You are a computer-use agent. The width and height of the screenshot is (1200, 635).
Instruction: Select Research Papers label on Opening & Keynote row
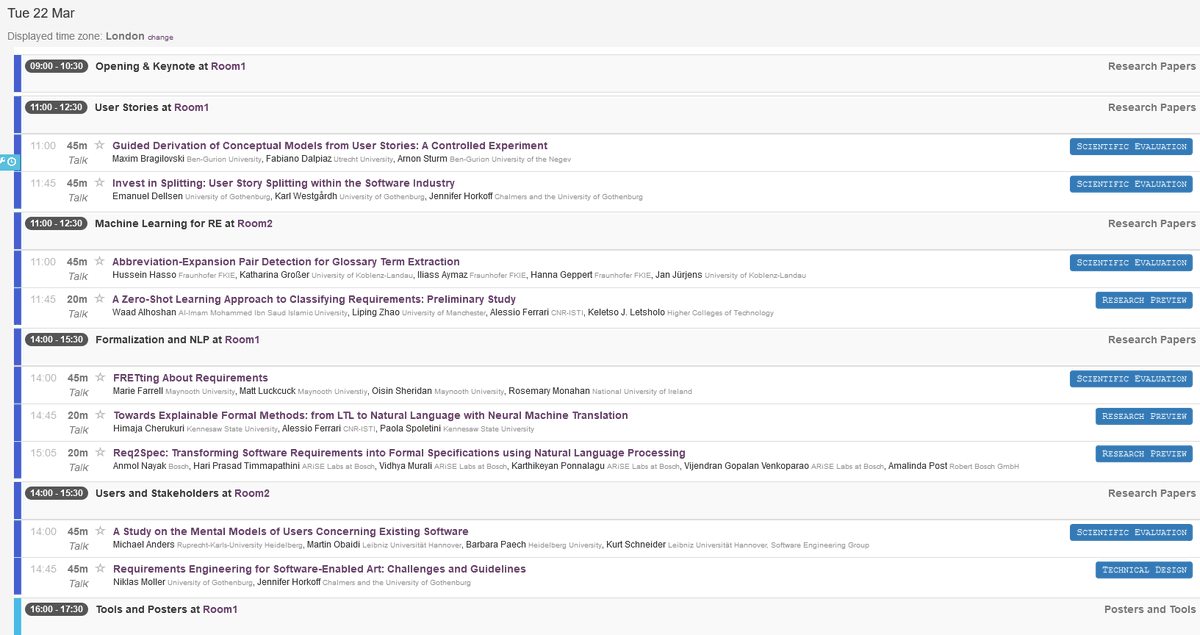[1152, 66]
